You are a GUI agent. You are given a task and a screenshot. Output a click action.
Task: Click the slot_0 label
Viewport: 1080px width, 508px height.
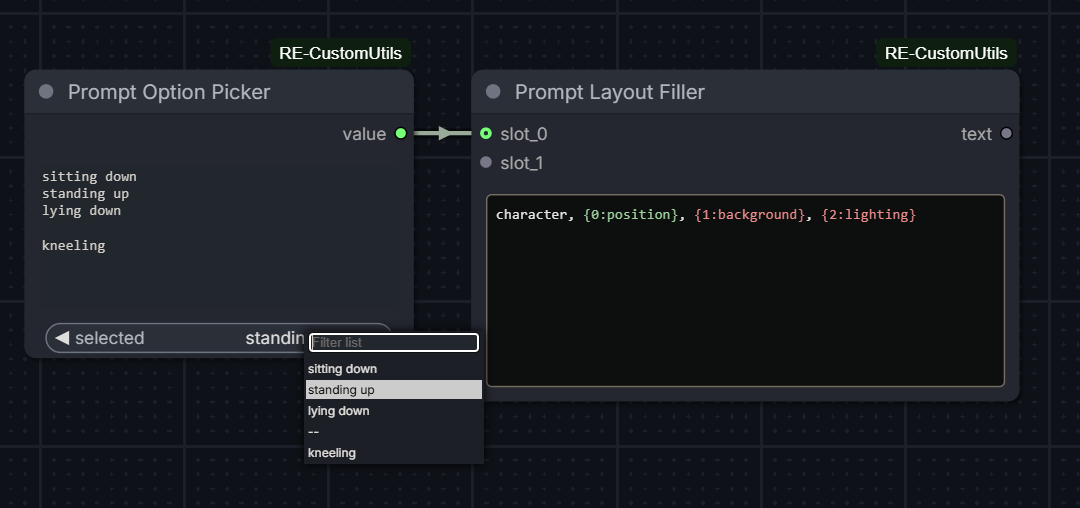[x=523, y=134]
